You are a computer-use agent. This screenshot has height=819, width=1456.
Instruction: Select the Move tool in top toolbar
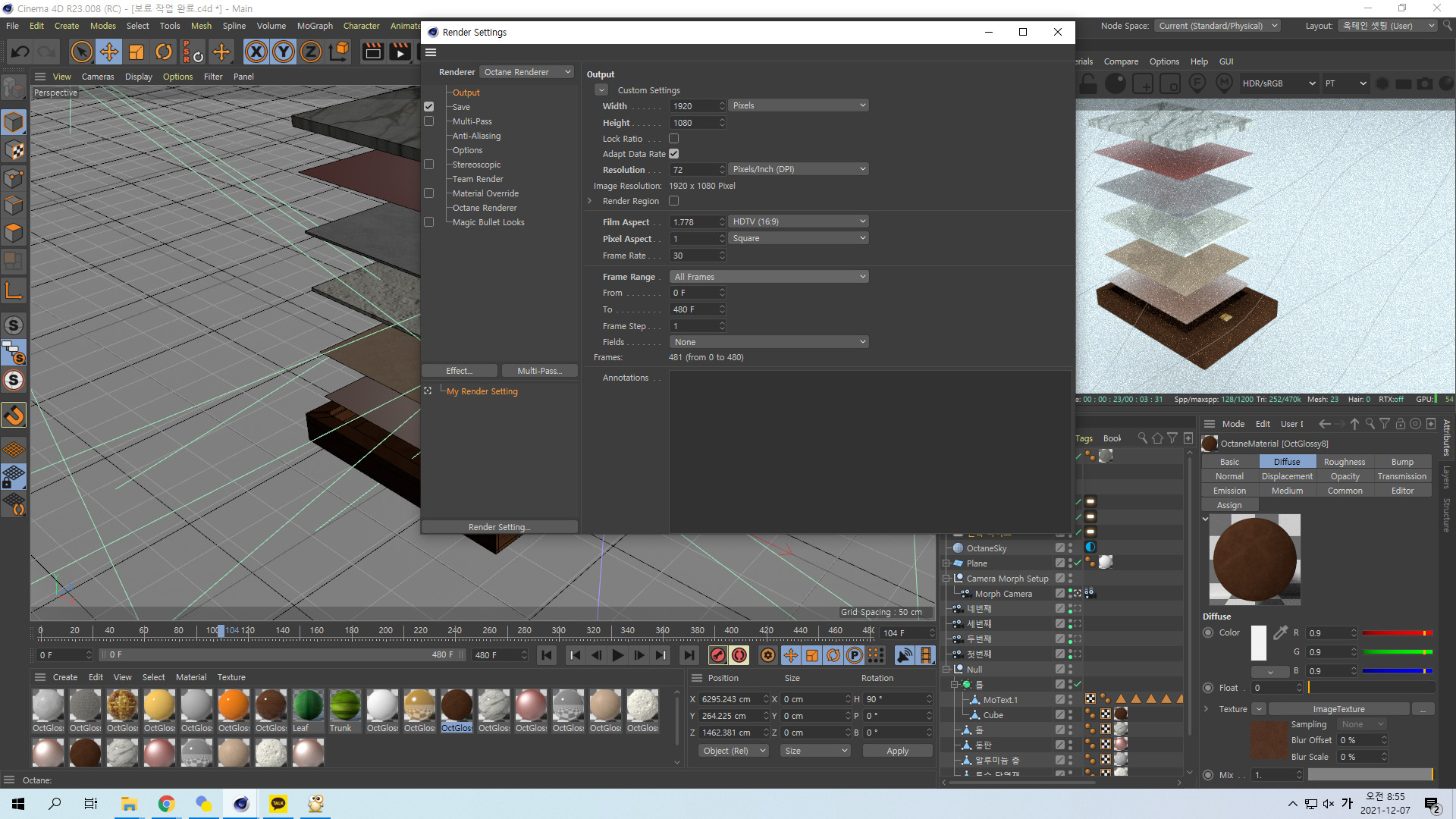click(x=109, y=52)
